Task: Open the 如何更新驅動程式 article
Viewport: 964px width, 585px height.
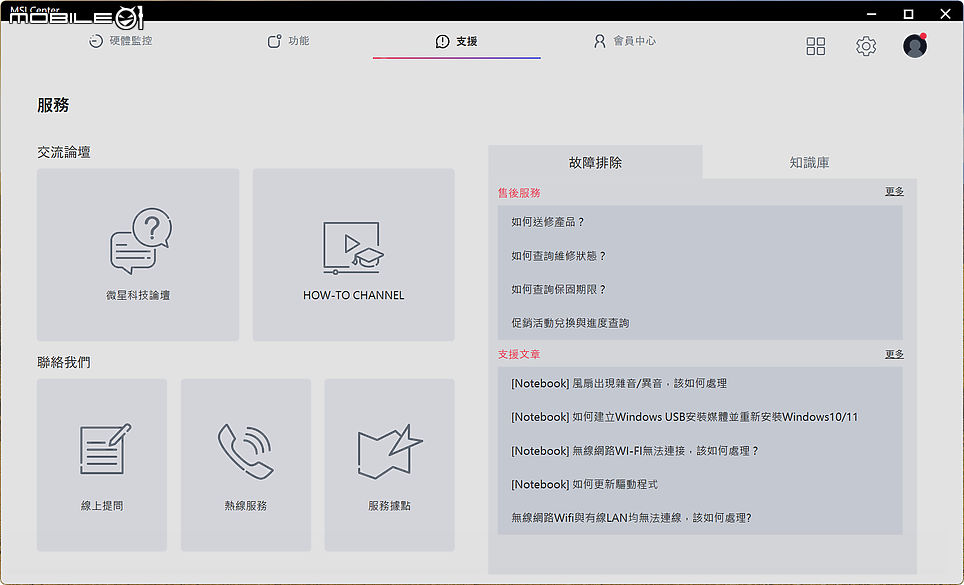Action: 700,484
